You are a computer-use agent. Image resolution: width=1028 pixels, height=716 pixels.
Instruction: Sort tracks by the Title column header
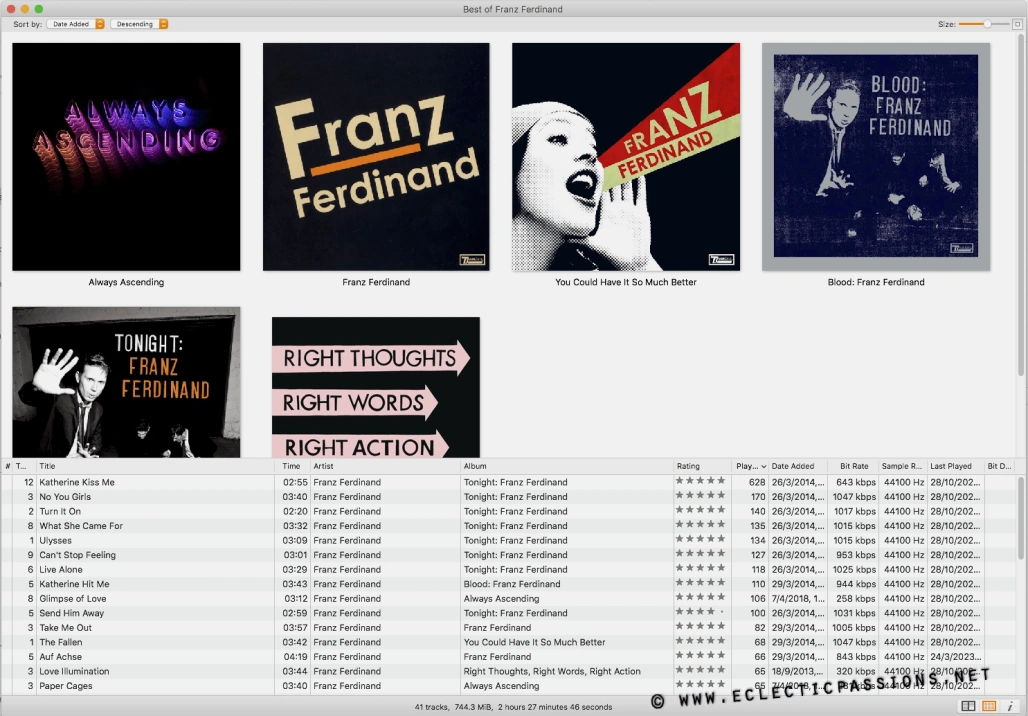tap(155, 466)
